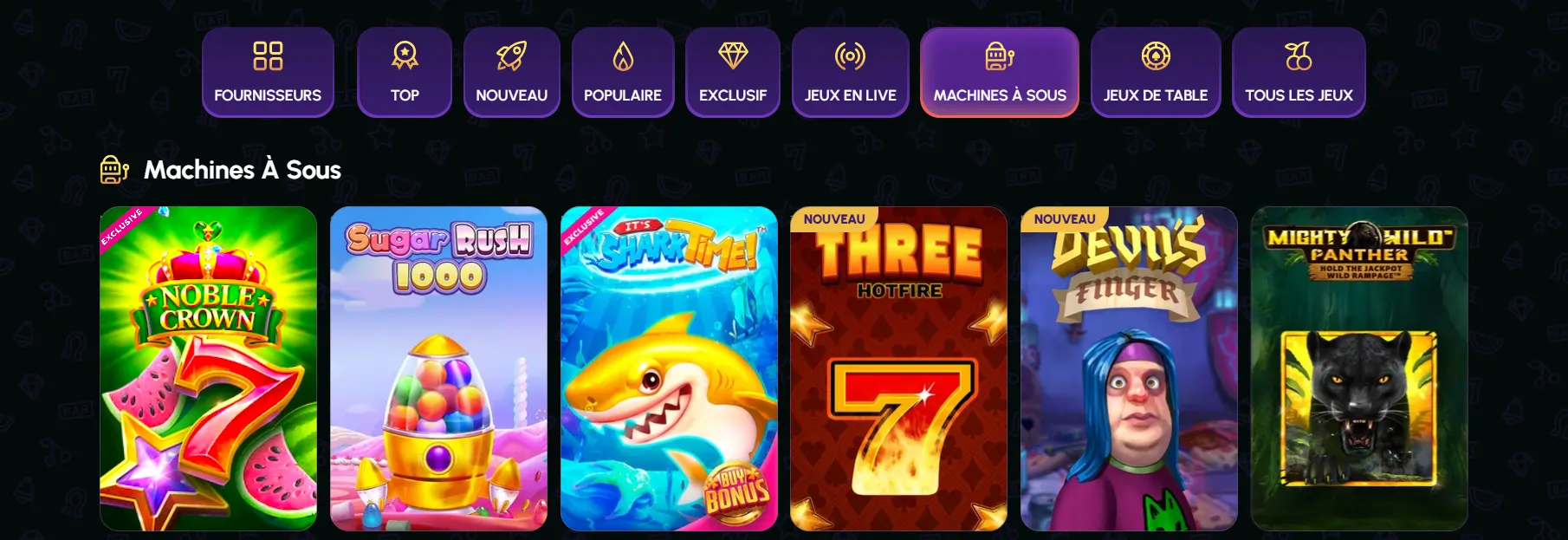Open the Noble Crown game thumbnail
1568x540 pixels.
pos(208,368)
